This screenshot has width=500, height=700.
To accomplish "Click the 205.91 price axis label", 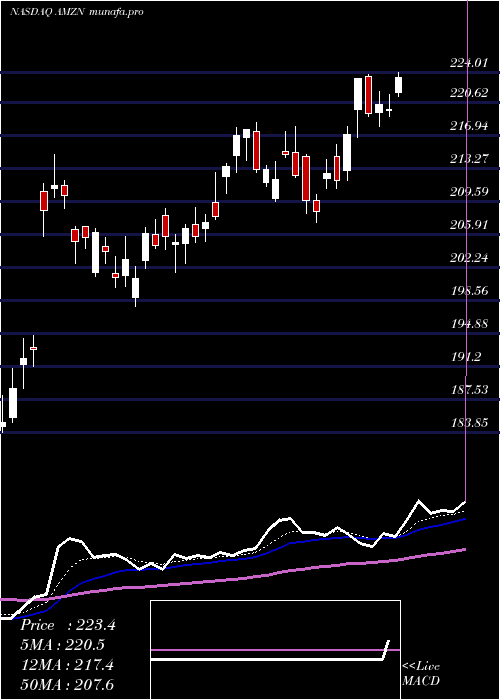I will [469, 225].
